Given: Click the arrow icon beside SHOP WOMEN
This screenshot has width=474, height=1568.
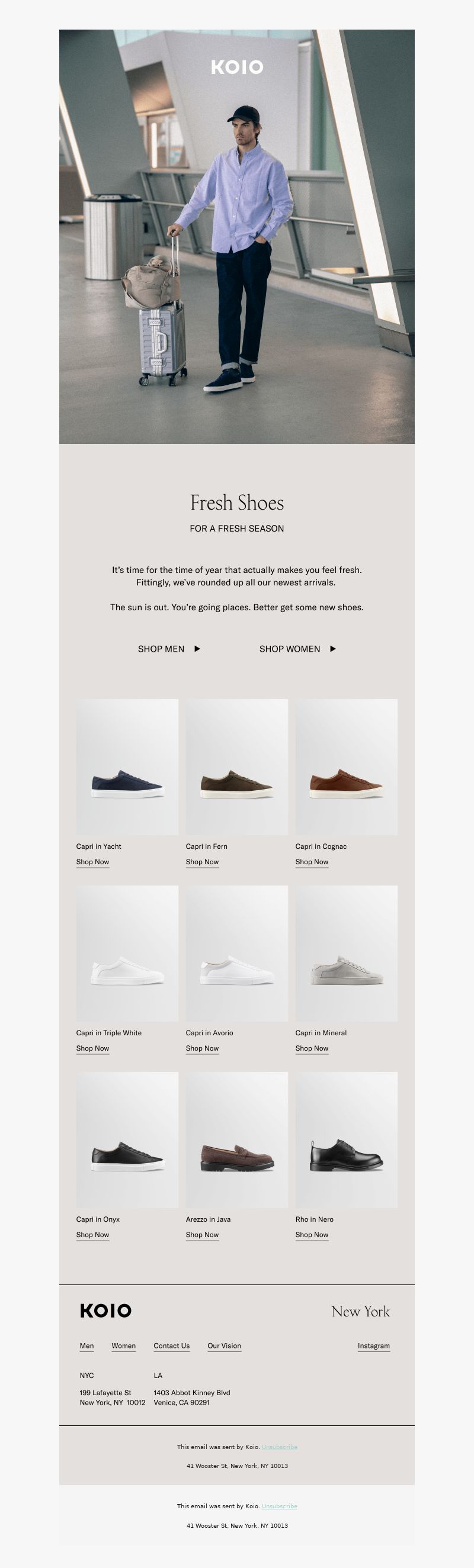Looking at the screenshot, I should pyautogui.click(x=332, y=649).
